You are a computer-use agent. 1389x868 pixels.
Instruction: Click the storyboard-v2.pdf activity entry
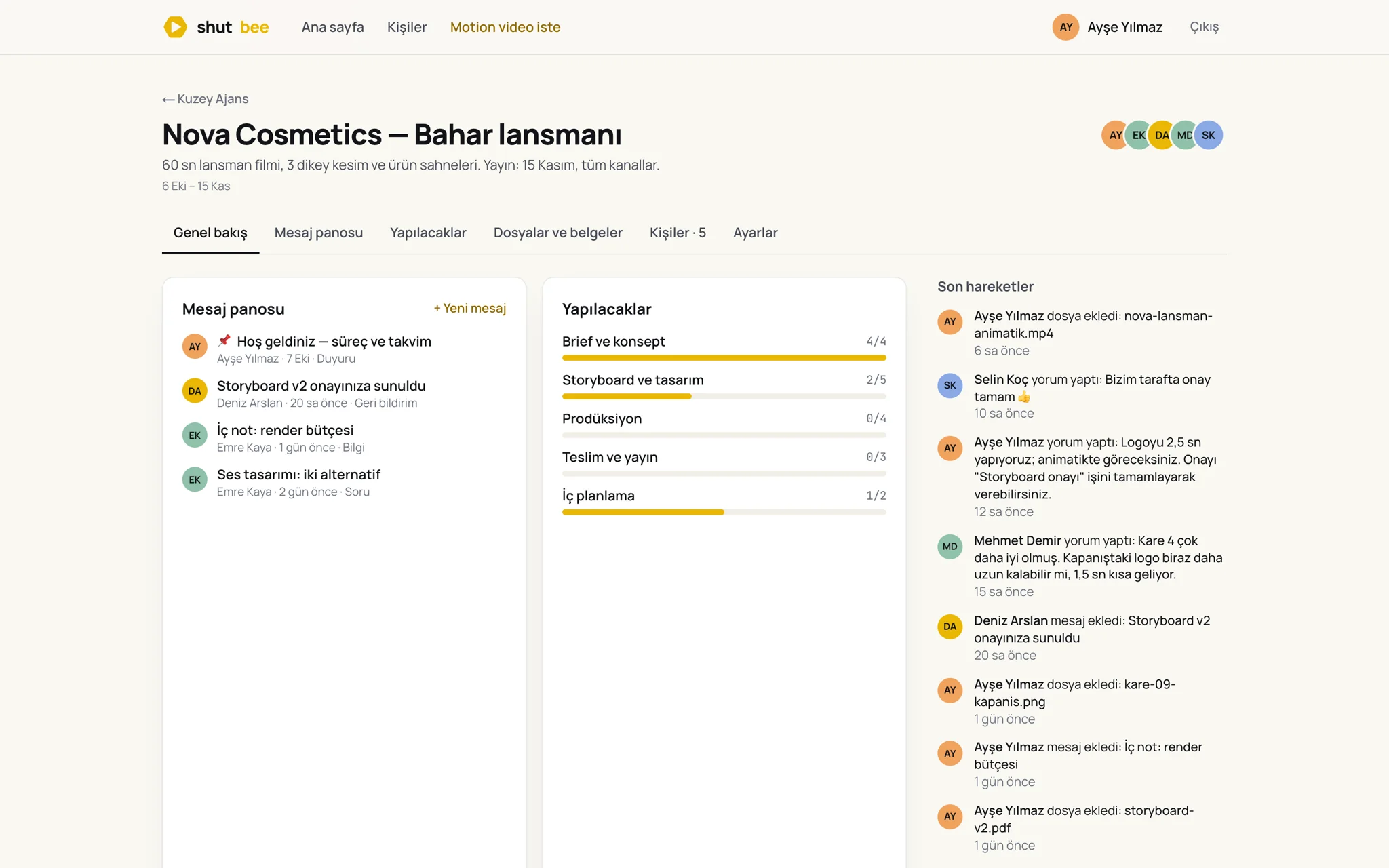coord(1080,827)
